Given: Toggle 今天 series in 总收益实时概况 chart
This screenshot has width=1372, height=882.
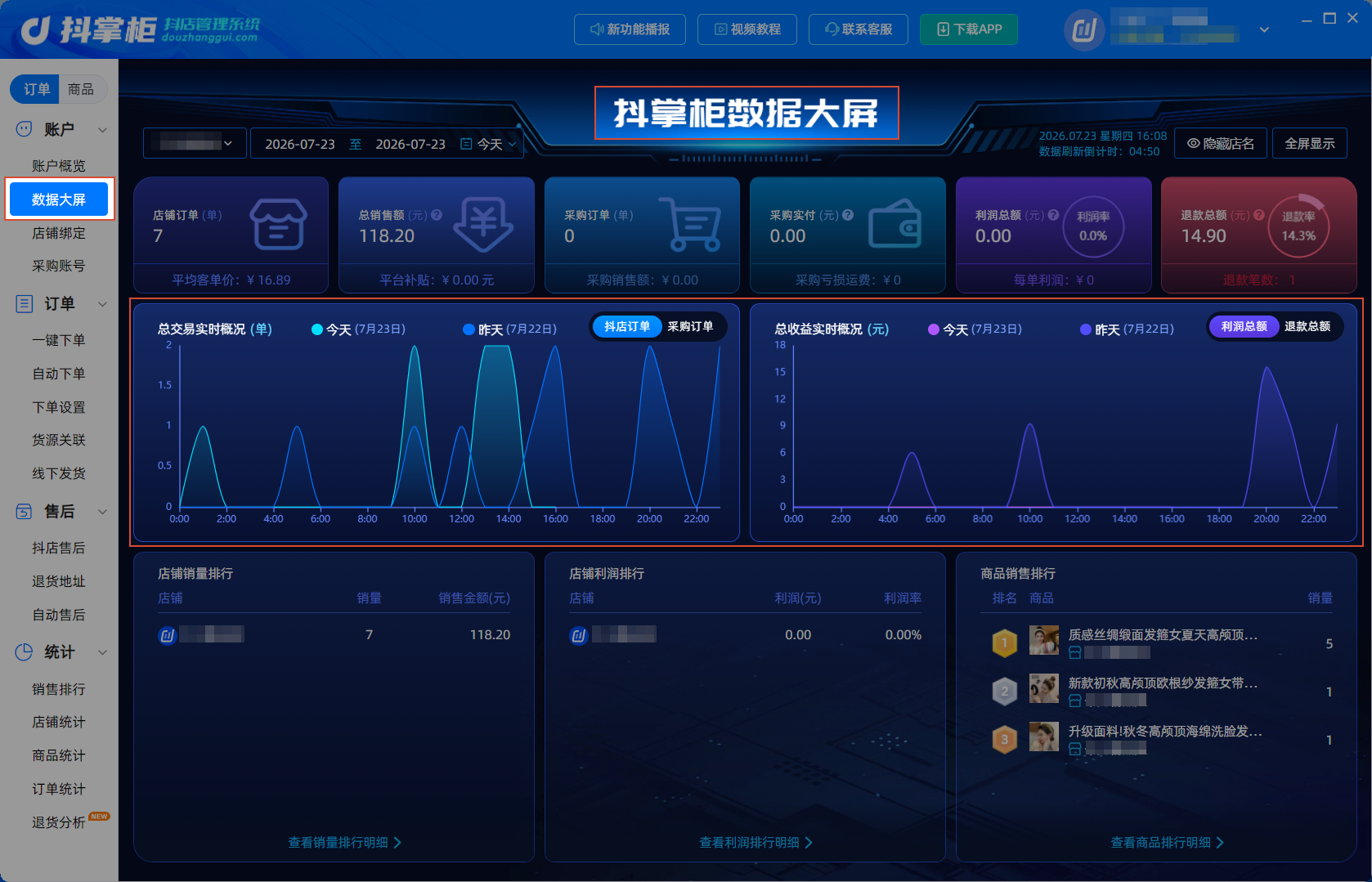Looking at the screenshot, I should [x=975, y=329].
